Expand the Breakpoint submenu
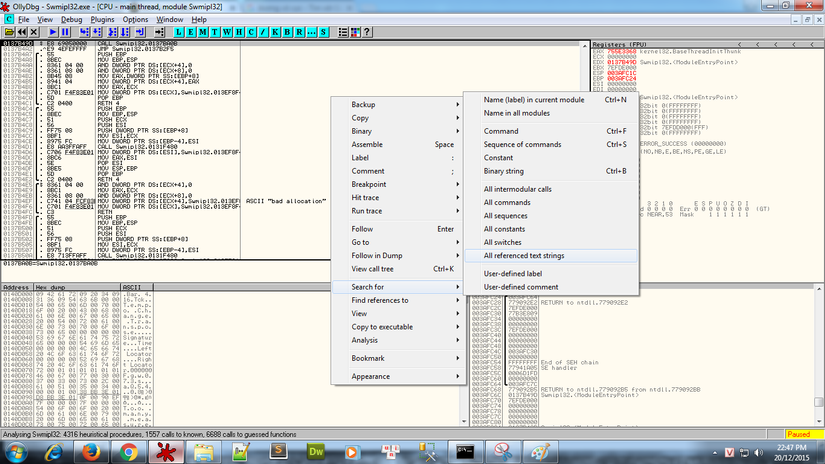825x464 pixels. (x=398, y=184)
